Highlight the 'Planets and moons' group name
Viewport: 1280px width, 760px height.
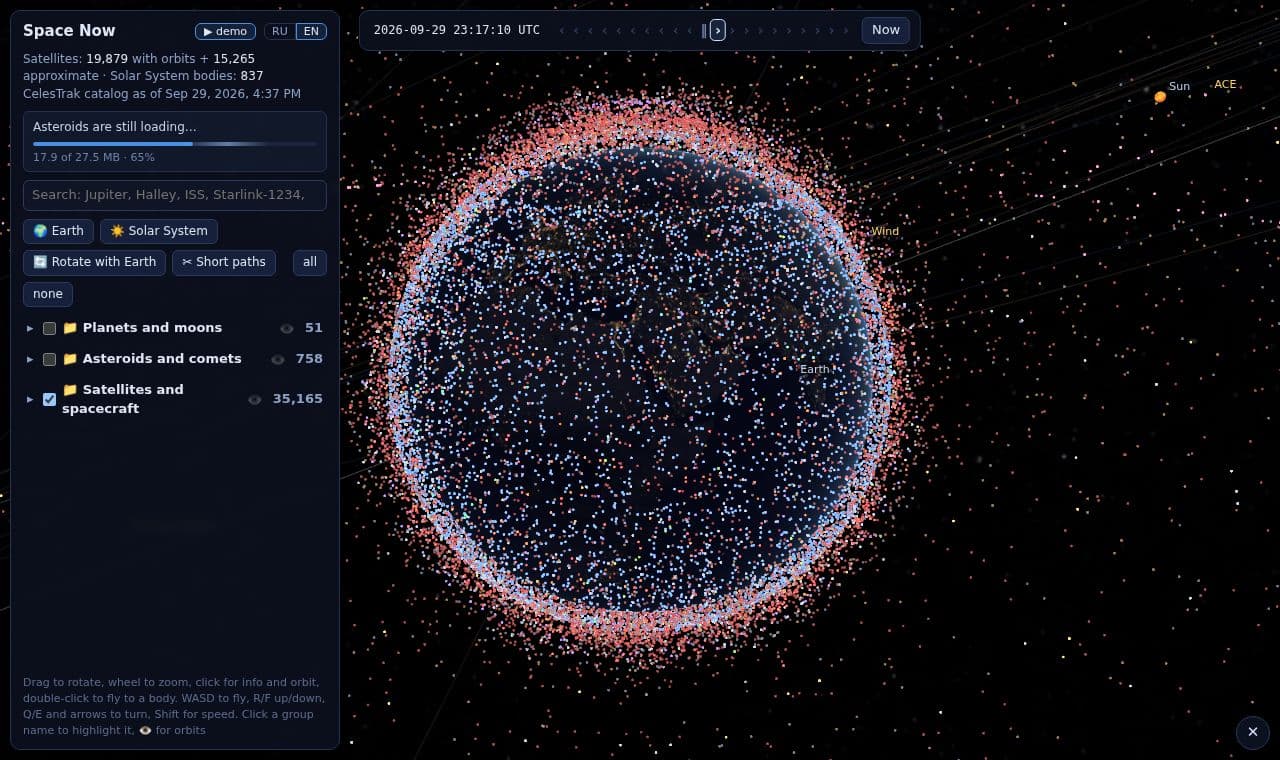click(152, 328)
